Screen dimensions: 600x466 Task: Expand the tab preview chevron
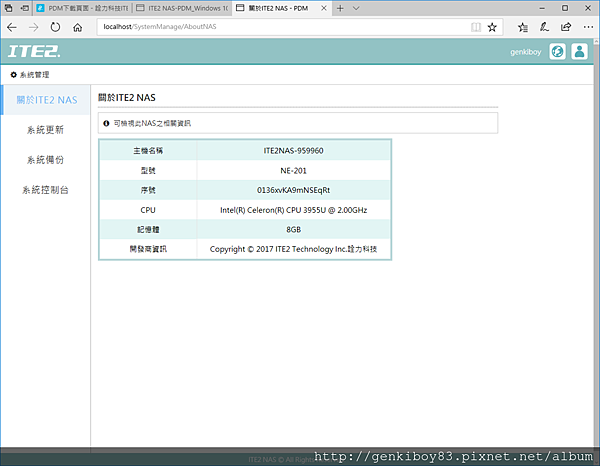pyautogui.click(x=356, y=8)
